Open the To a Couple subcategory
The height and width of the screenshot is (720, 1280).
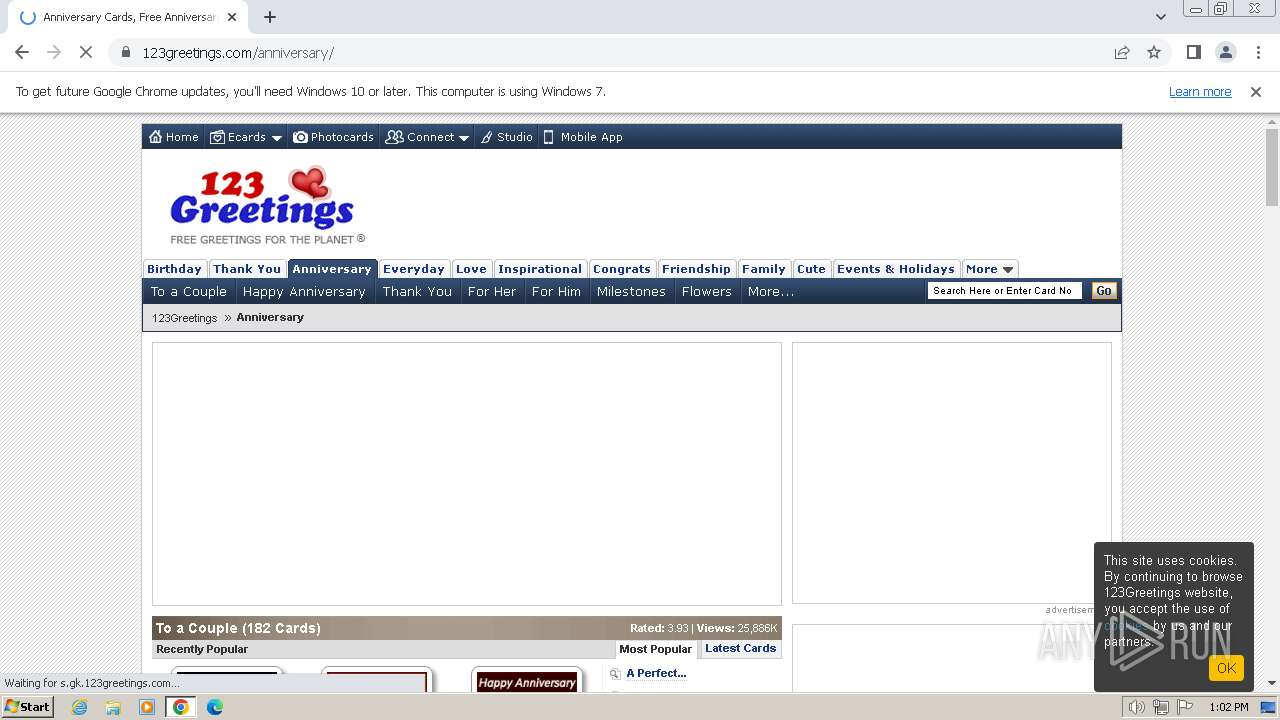click(x=189, y=292)
